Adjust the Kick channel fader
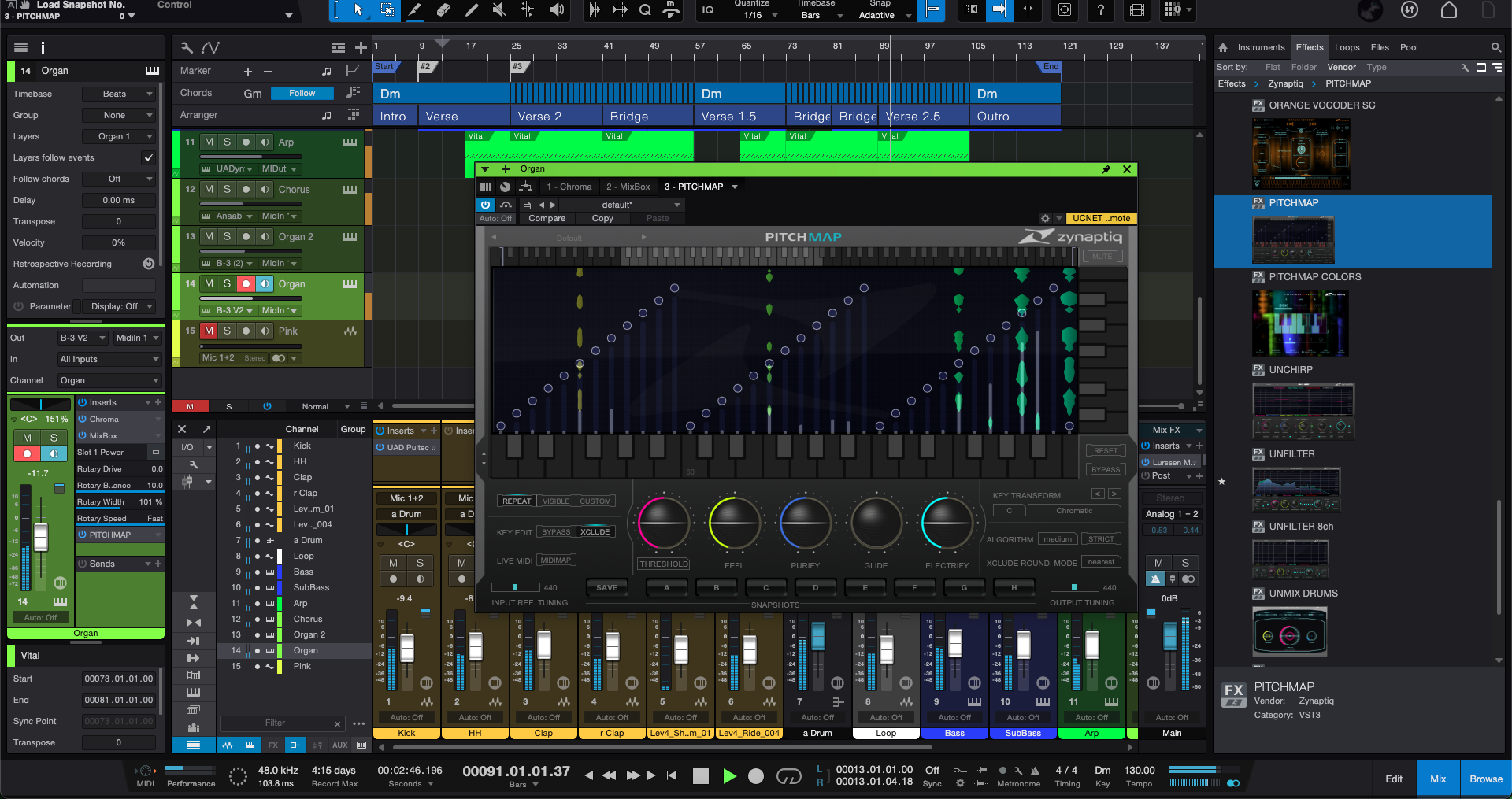The width and height of the screenshot is (1512, 799). (406, 647)
